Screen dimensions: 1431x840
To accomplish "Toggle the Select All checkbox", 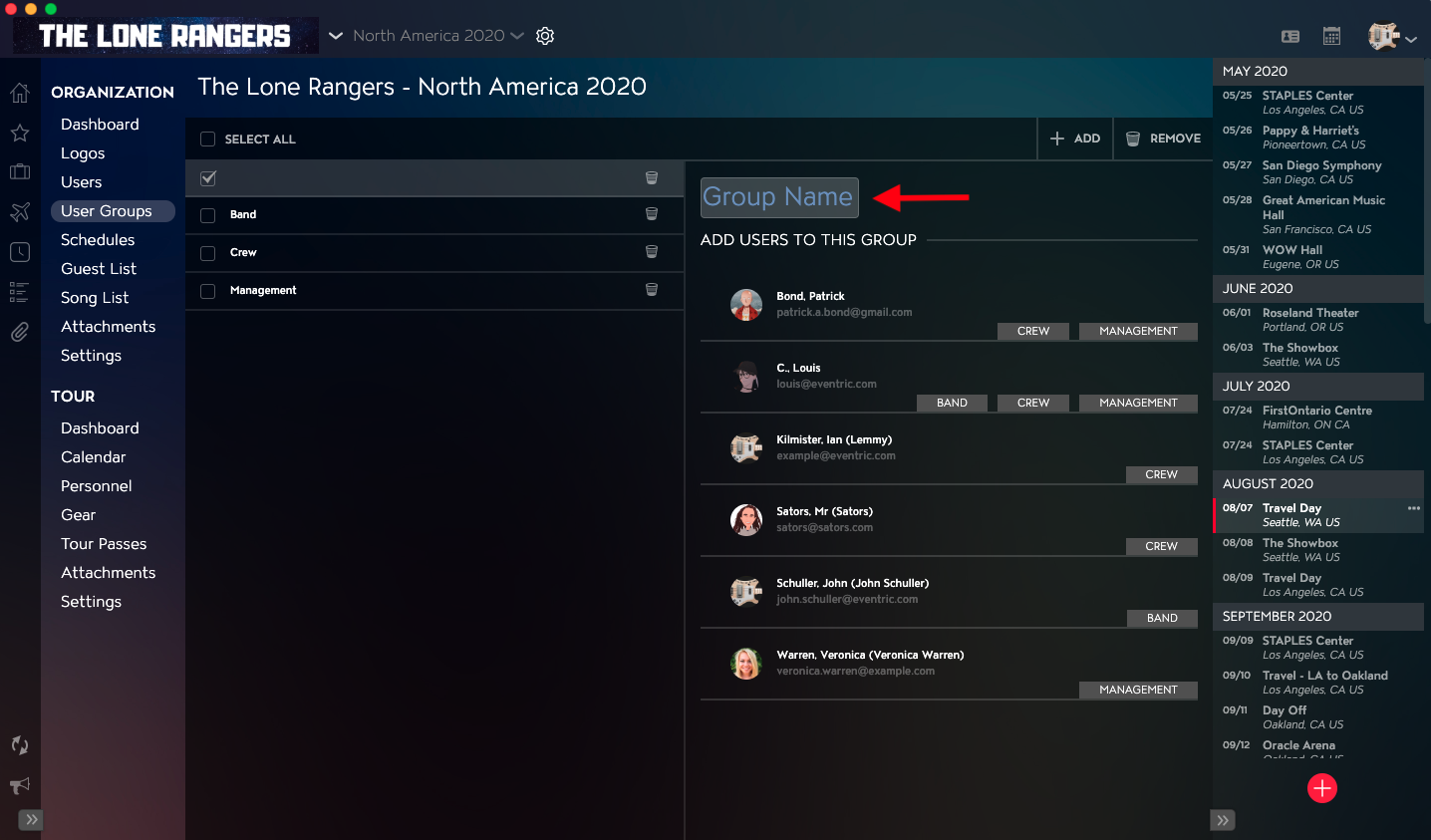I will click(207, 140).
